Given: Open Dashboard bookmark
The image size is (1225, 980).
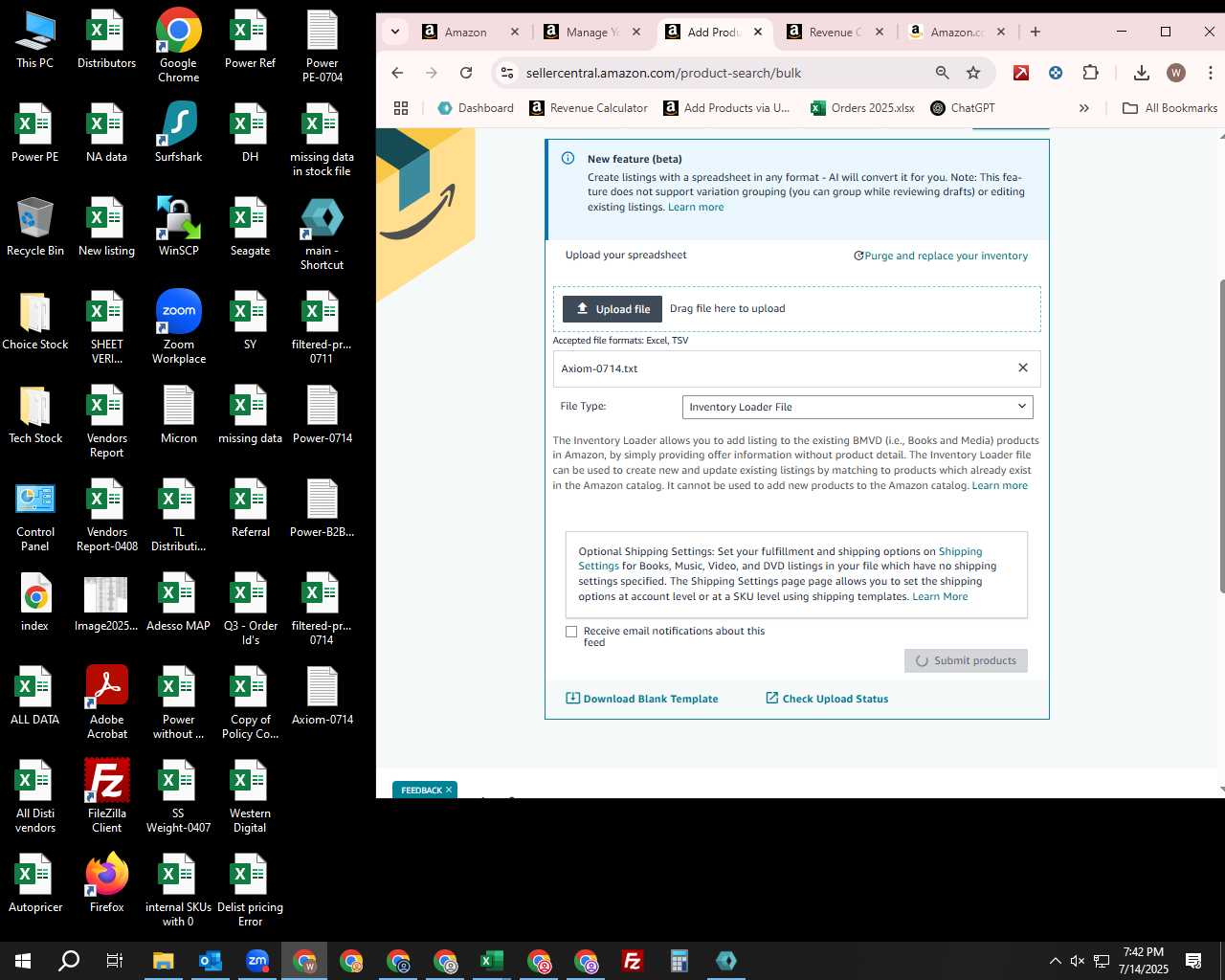Looking at the screenshot, I should point(476,108).
